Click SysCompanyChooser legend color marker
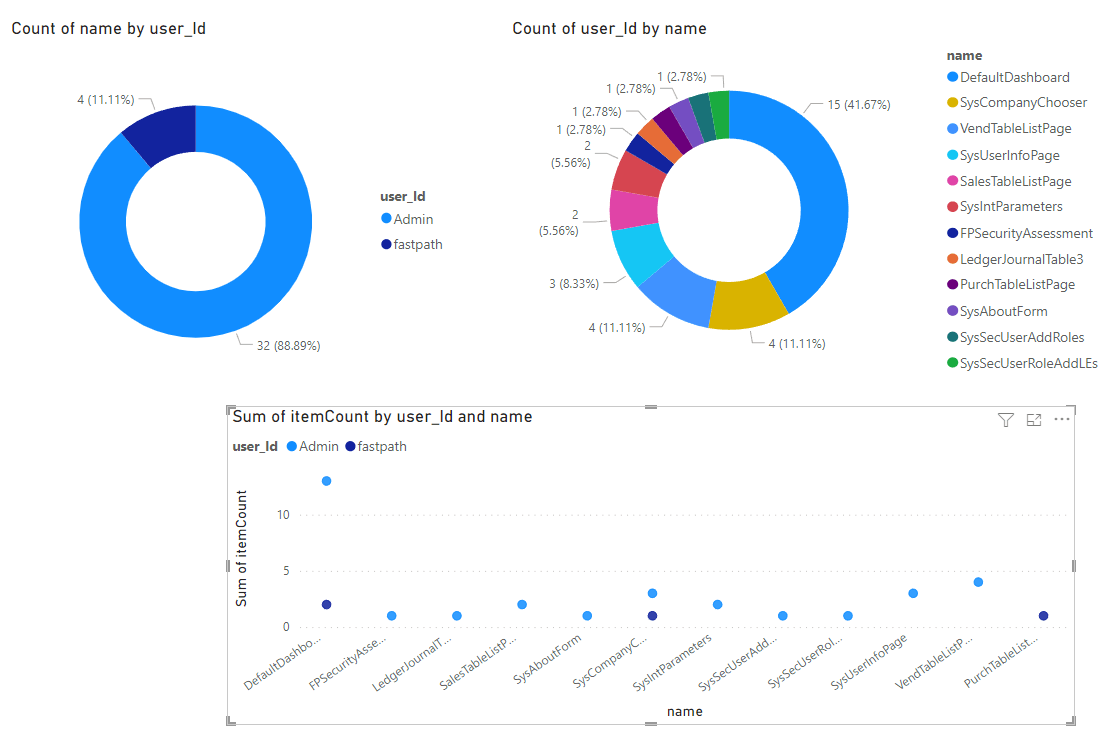The image size is (1115, 729). [952, 102]
